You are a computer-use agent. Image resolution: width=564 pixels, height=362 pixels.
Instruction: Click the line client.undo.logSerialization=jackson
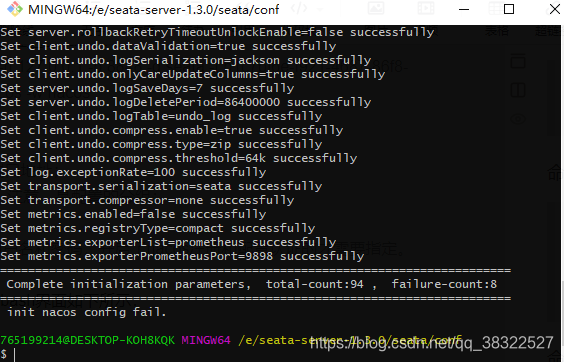click(186, 60)
